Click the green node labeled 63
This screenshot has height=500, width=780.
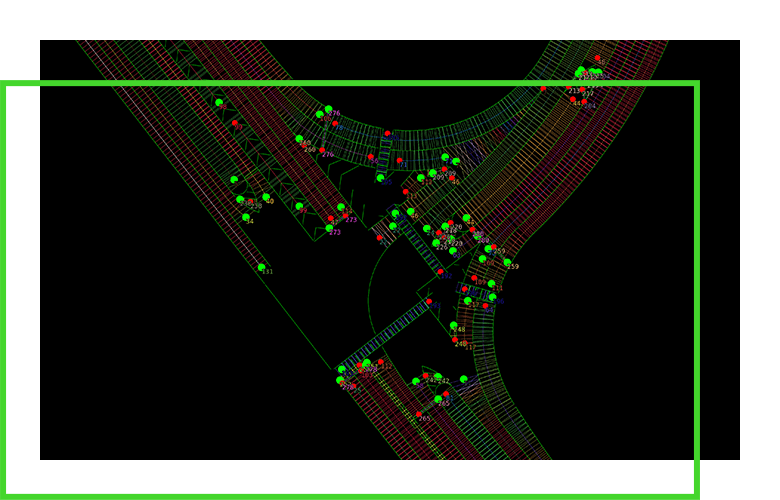(x=453, y=251)
